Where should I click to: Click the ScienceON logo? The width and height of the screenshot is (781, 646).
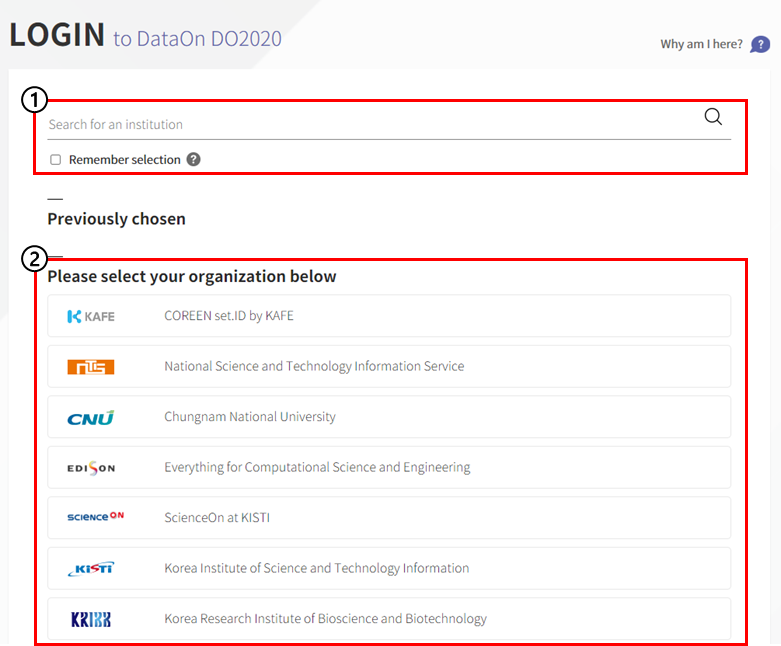point(95,517)
